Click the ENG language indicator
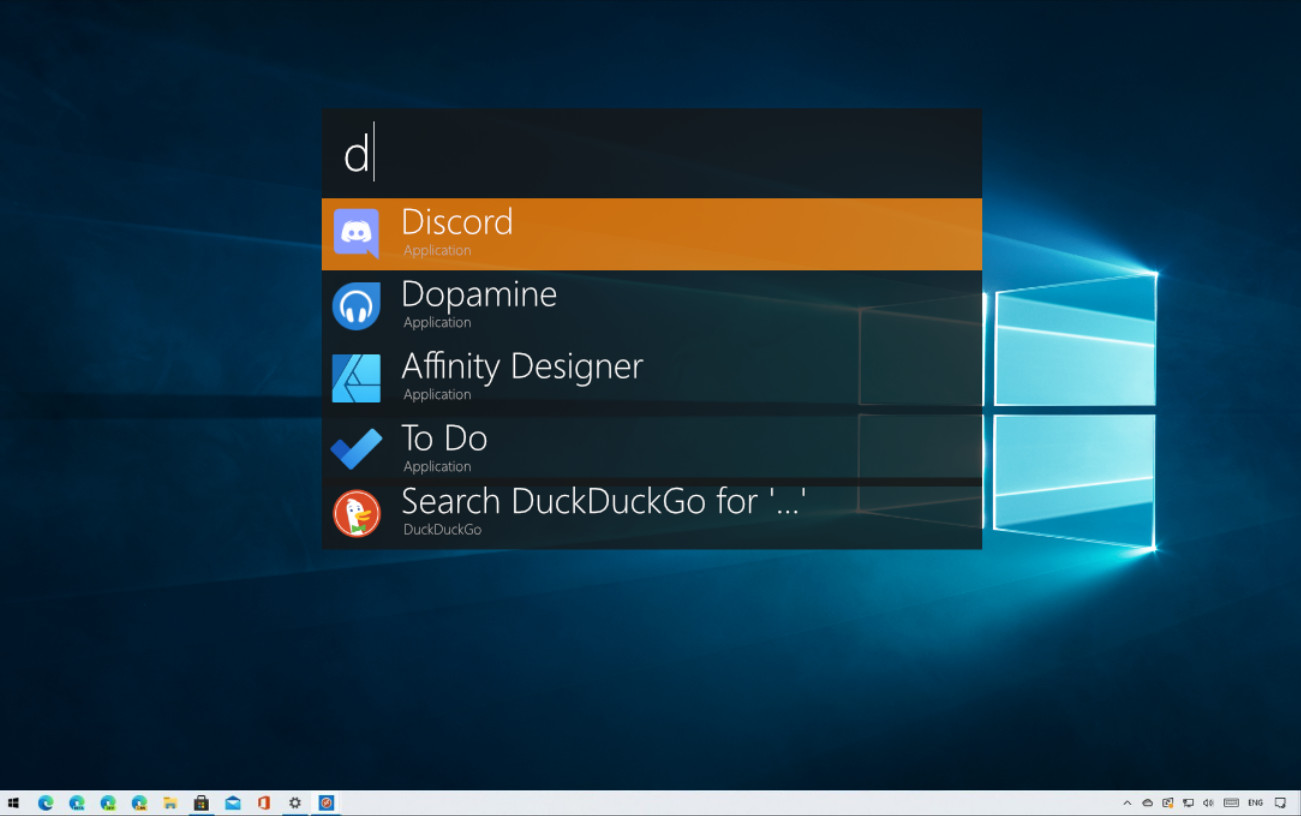Image resolution: width=1301 pixels, height=816 pixels. (1255, 803)
